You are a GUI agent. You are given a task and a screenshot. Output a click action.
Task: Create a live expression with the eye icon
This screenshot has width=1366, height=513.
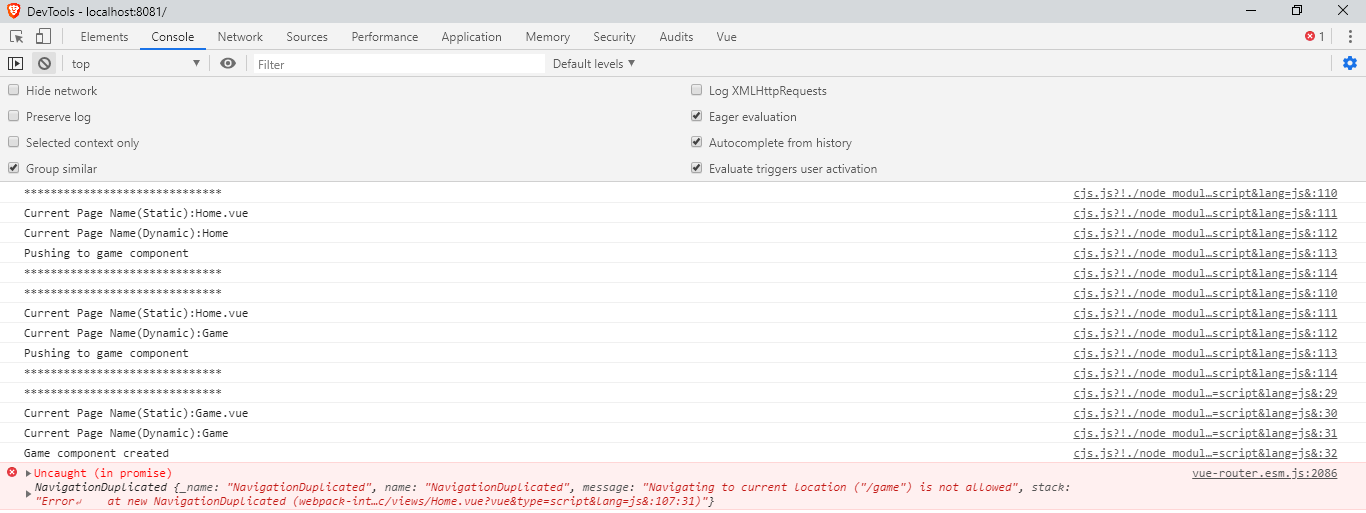coord(228,64)
